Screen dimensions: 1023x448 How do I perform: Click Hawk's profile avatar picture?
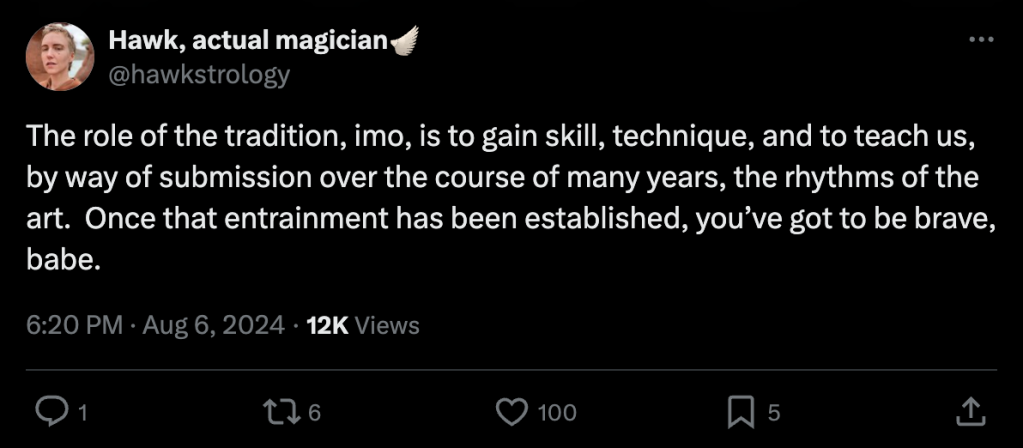pos(60,56)
